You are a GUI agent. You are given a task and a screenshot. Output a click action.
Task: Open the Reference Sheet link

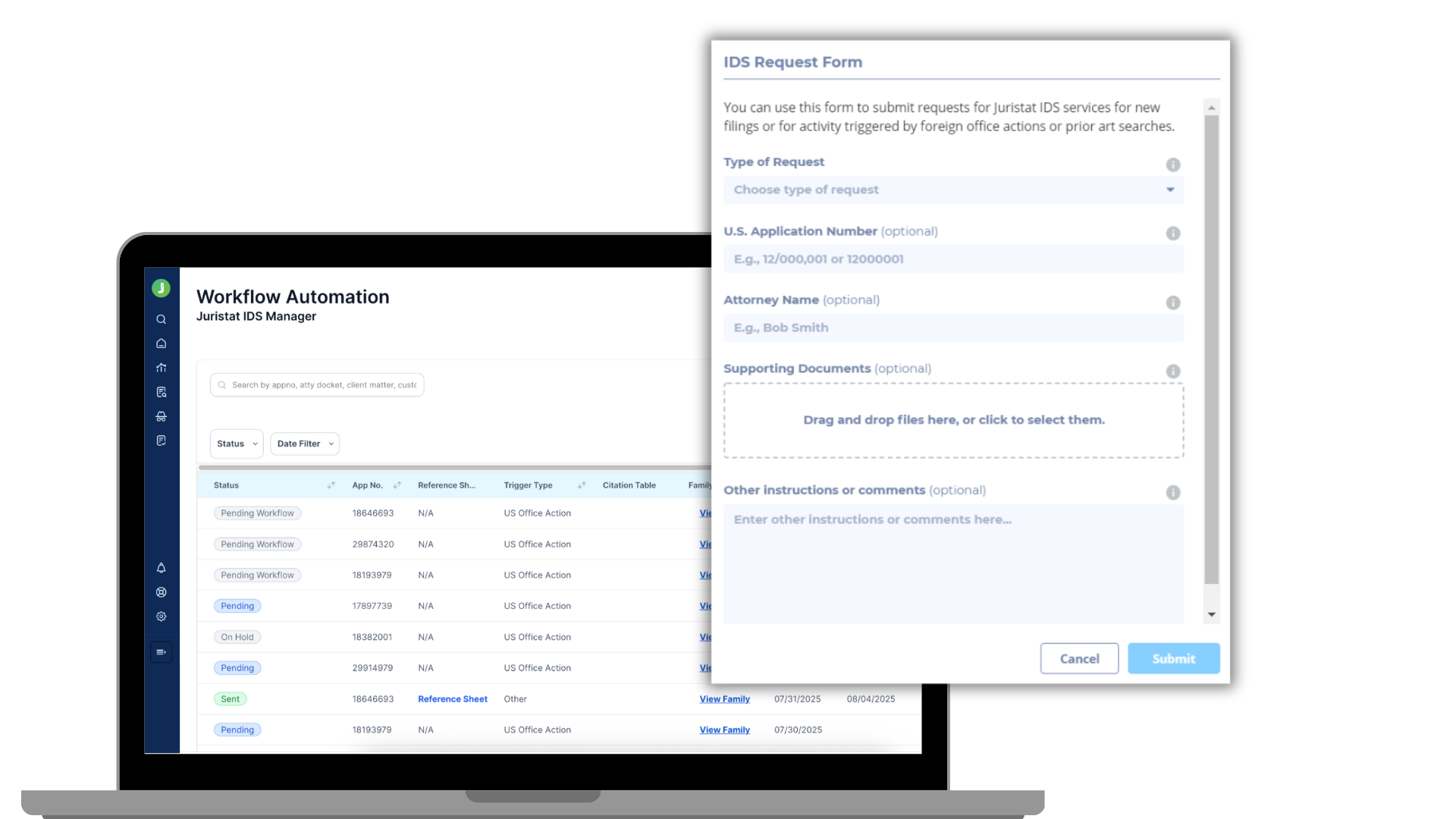coord(452,699)
